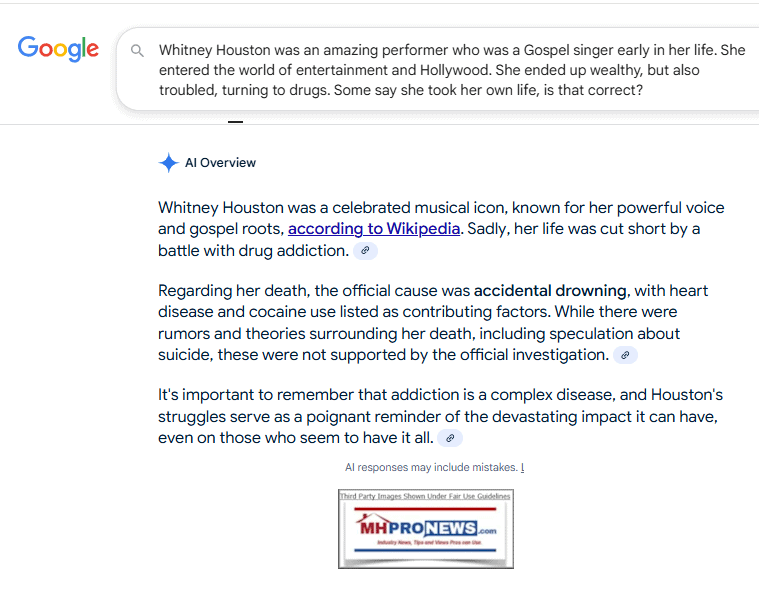The image size is (759, 611).
Task: Open source link chip after "drug addiction"
Action: pos(366,251)
